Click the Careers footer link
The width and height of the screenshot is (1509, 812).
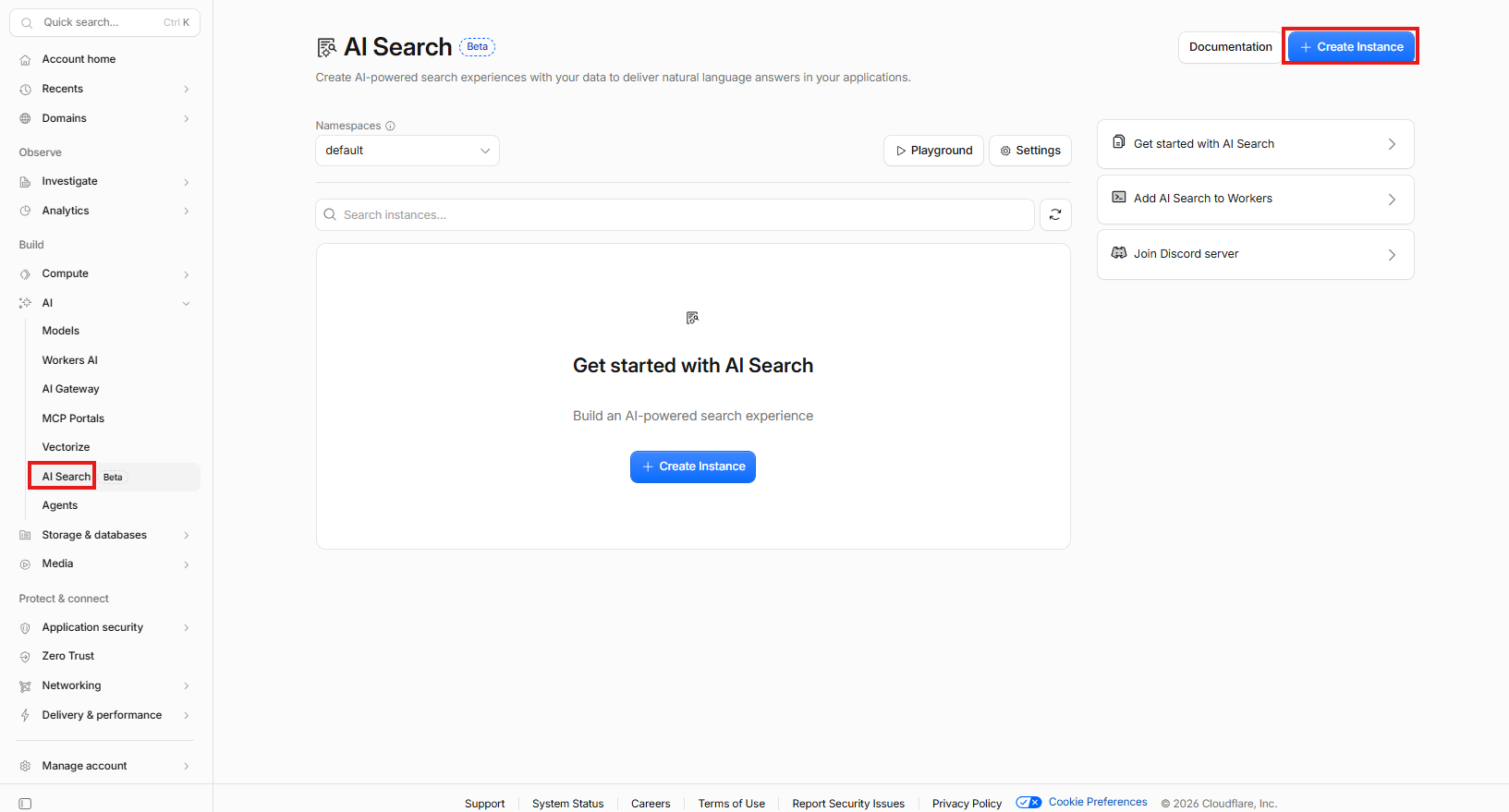click(x=651, y=804)
